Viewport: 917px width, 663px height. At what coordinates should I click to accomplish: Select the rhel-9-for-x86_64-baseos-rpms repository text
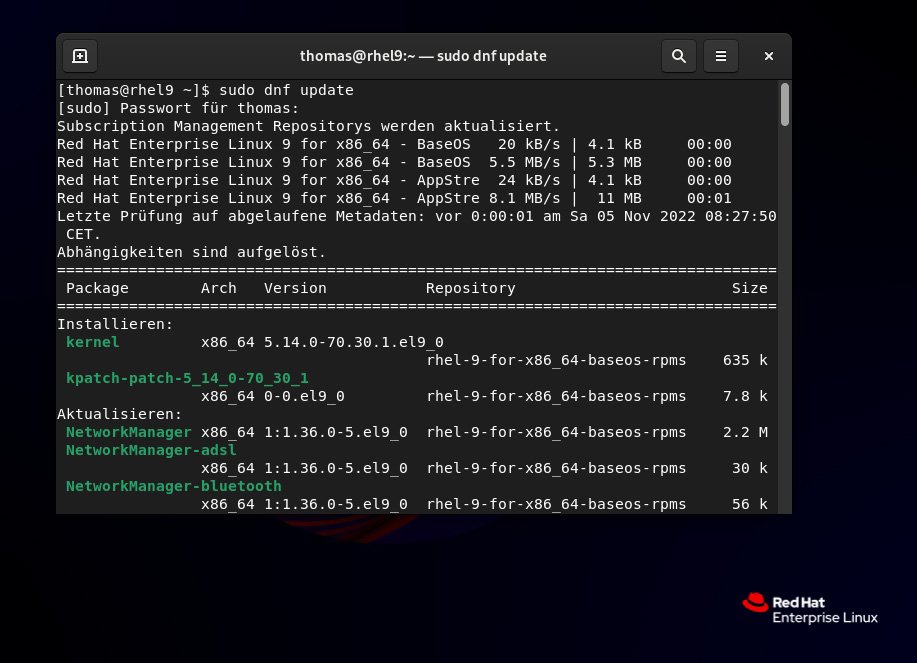pos(555,360)
